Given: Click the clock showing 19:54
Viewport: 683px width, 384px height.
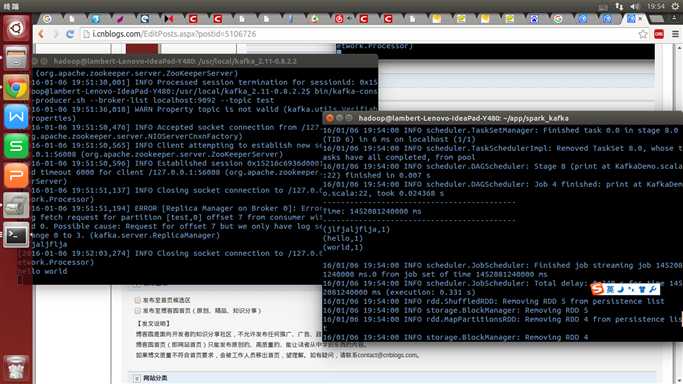Looking at the screenshot, I should 656,6.
